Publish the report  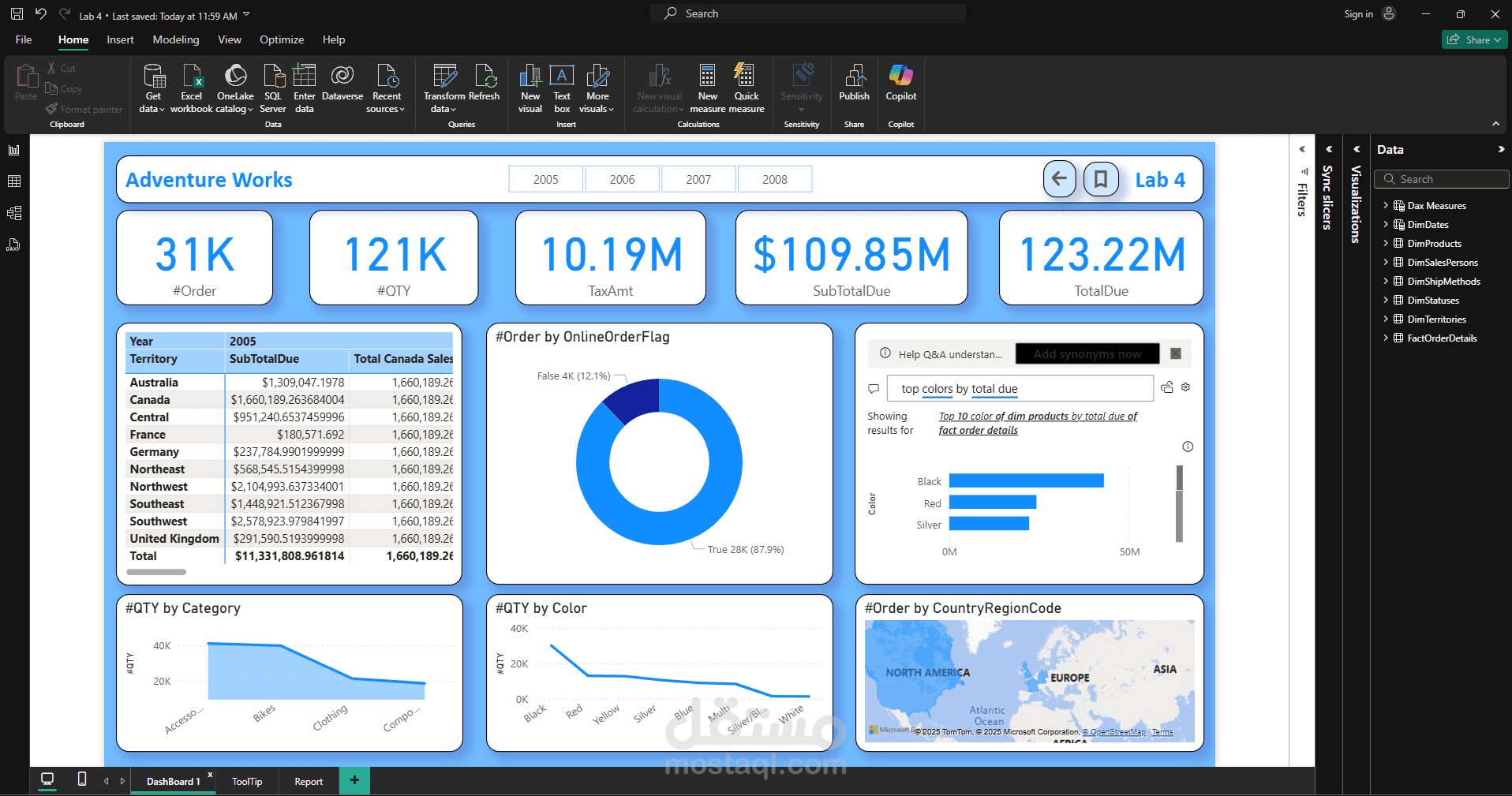click(854, 83)
